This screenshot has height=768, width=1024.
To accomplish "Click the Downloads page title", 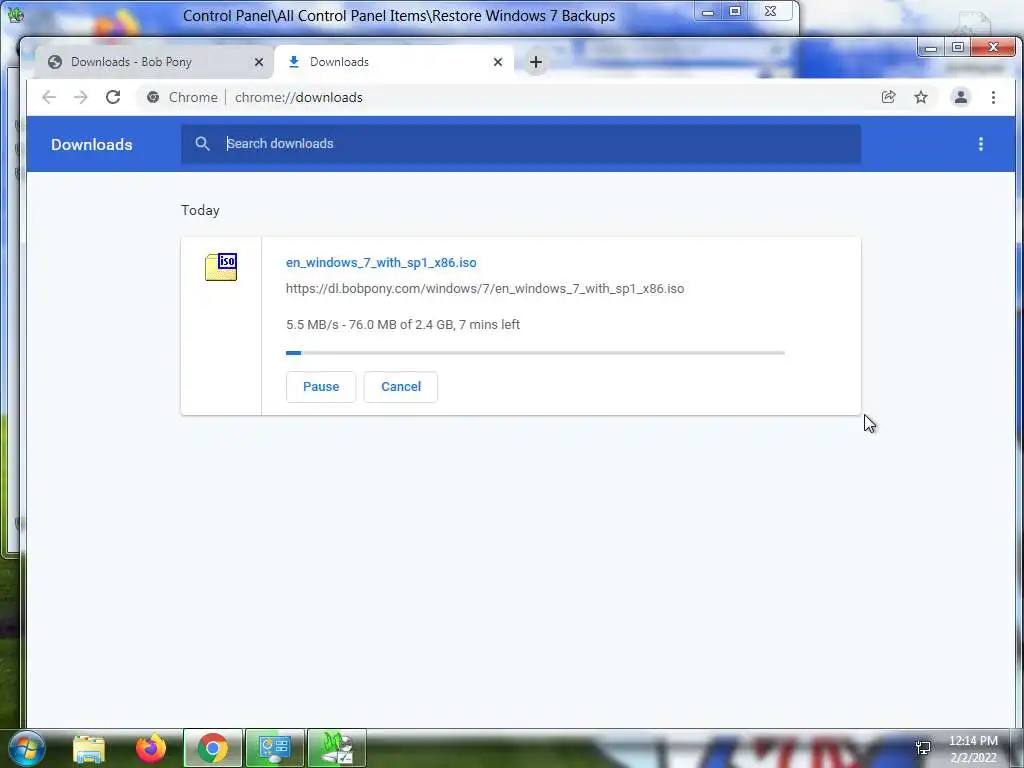I will tap(91, 144).
